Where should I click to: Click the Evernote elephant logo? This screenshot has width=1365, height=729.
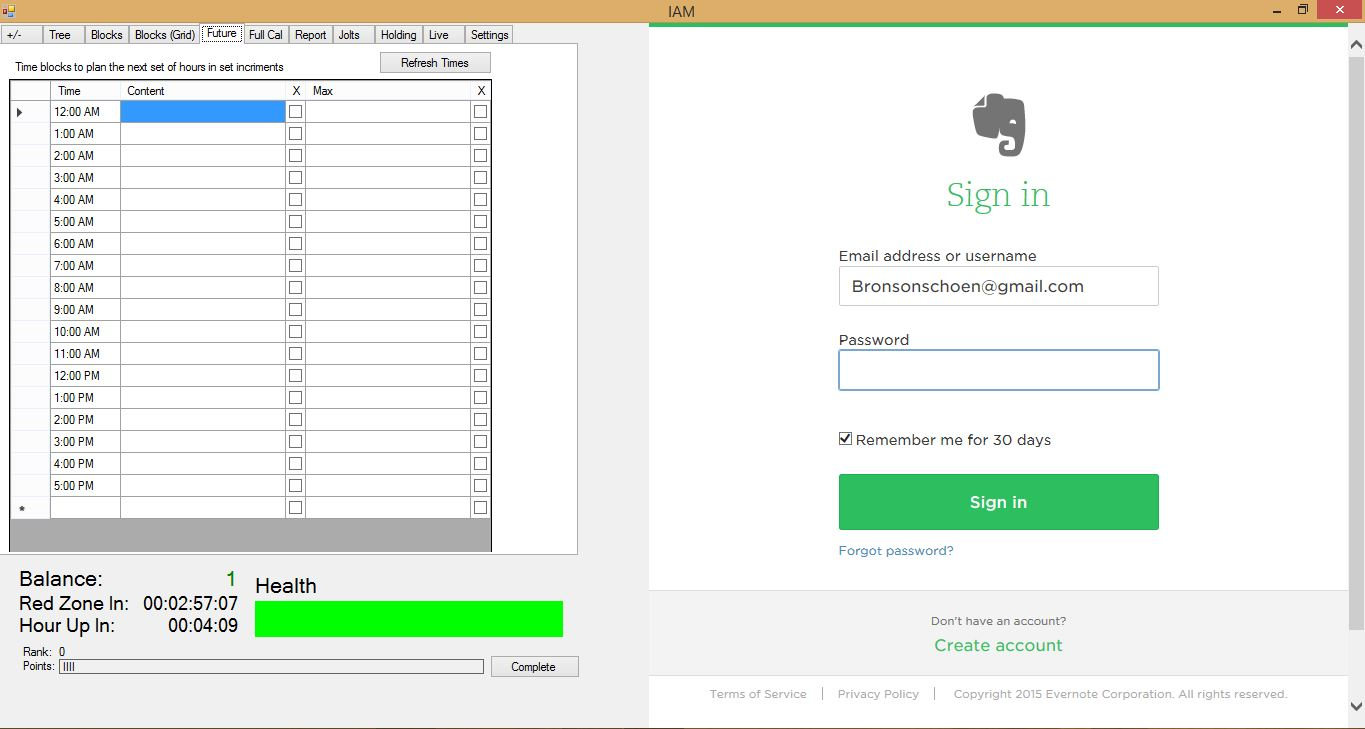[999, 125]
